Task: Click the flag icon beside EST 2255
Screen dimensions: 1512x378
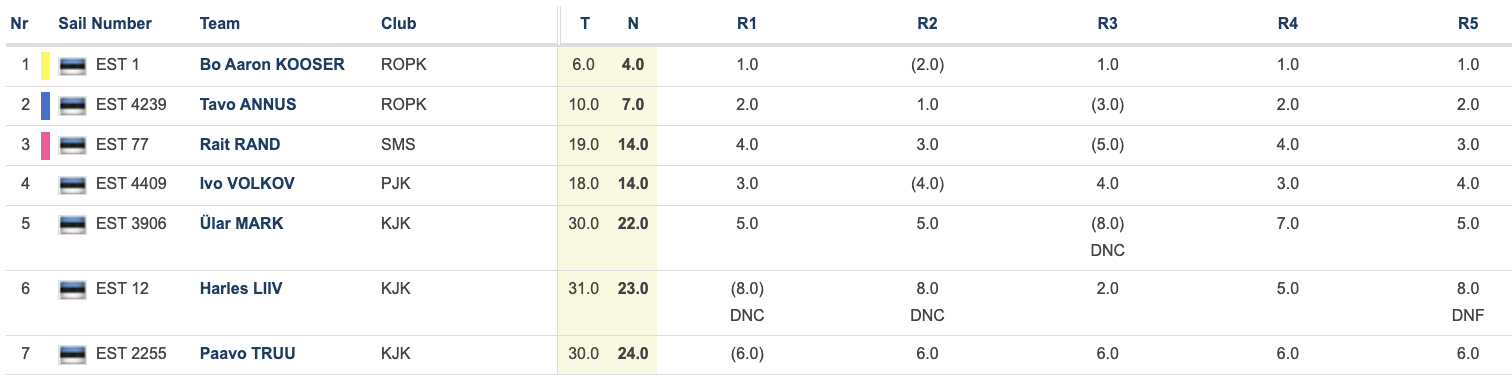Action: (x=72, y=354)
